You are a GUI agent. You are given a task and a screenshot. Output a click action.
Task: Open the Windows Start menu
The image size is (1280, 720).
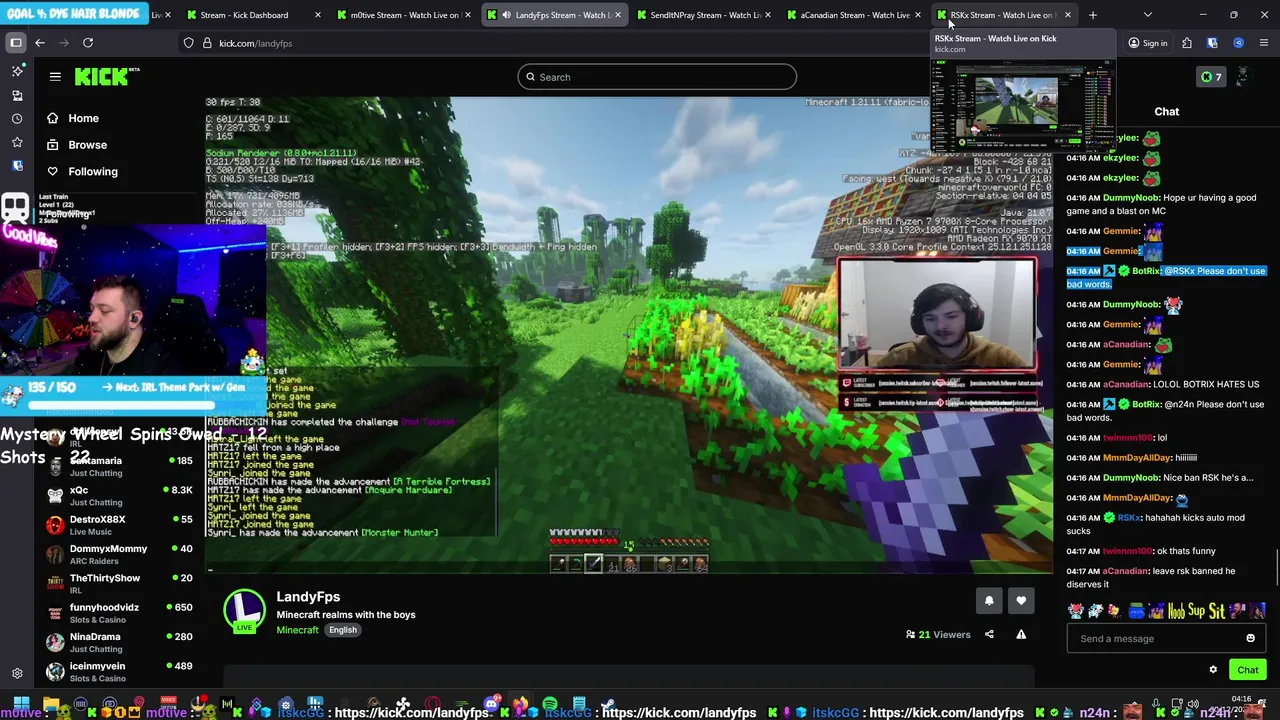tap(20, 703)
